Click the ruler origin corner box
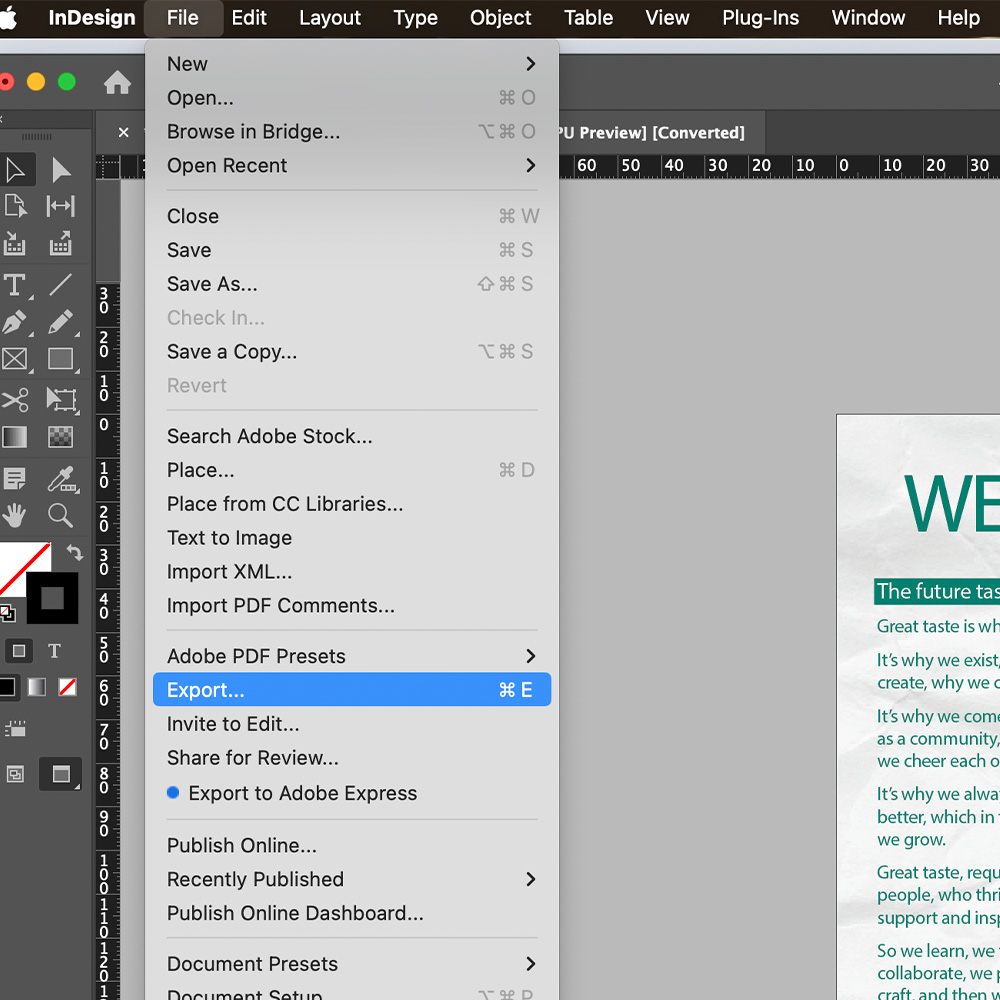 tap(108, 167)
